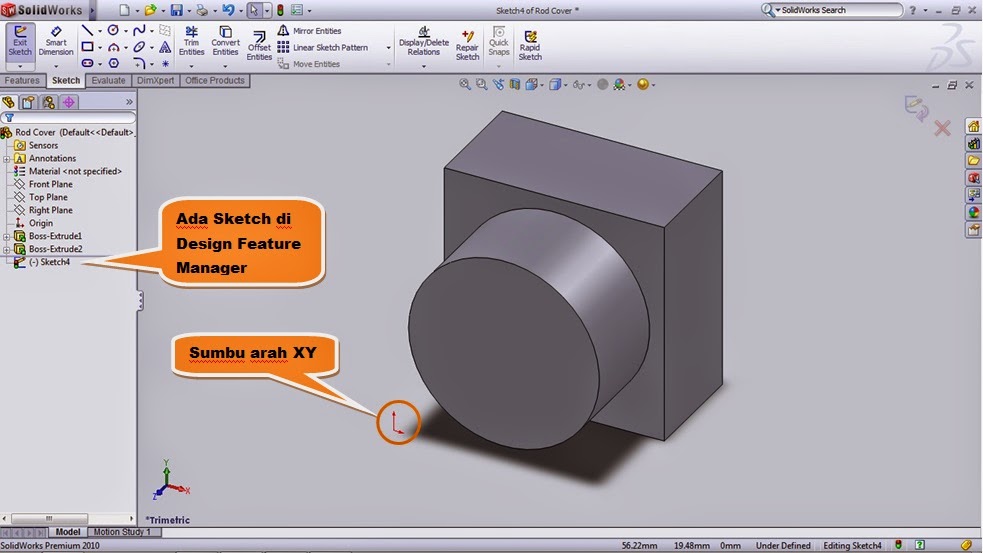Click the Exit Sketch button

[x=20, y=41]
